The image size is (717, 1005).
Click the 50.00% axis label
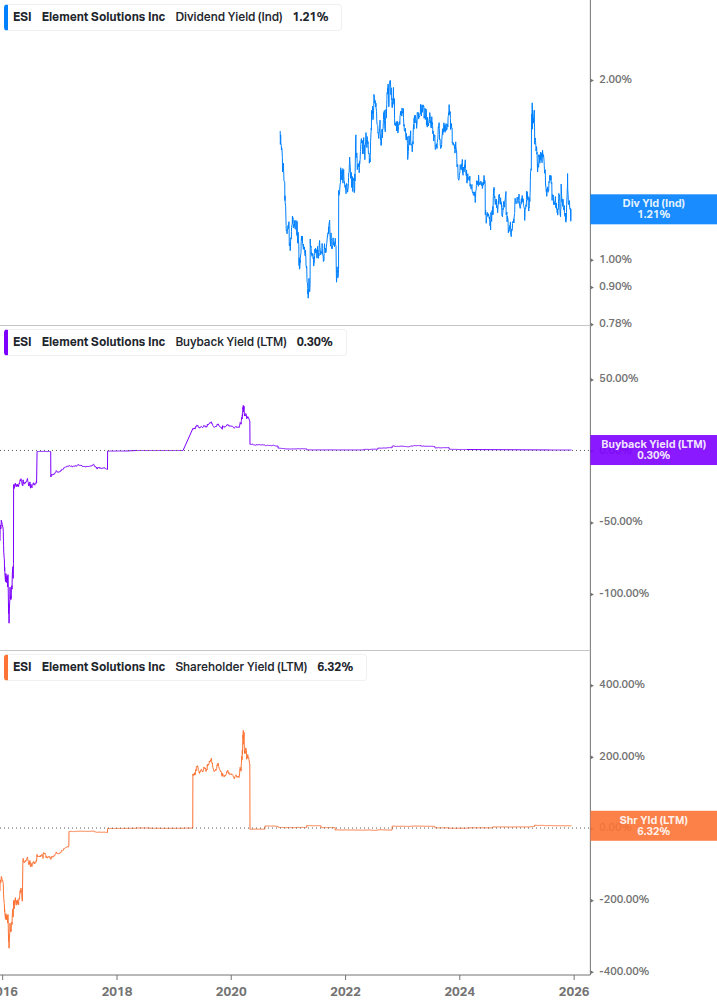pyautogui.click(x=618, y=379)
